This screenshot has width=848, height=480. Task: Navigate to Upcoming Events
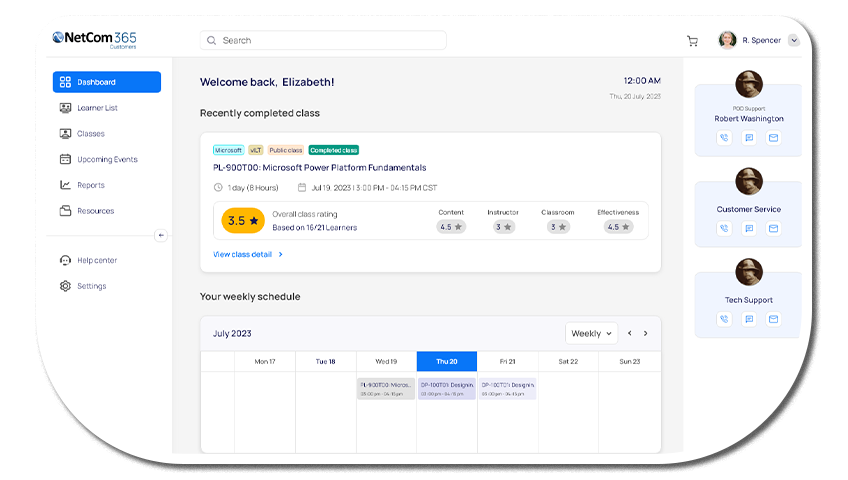(x=107, y=160)
